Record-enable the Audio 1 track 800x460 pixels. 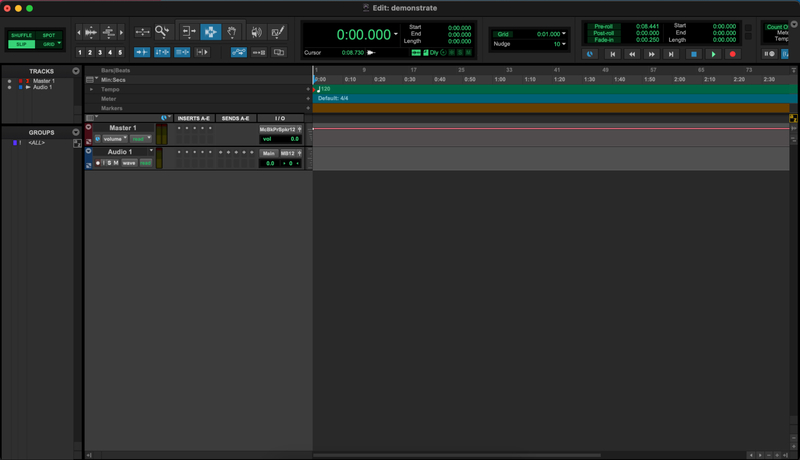[x=98, y=163]
